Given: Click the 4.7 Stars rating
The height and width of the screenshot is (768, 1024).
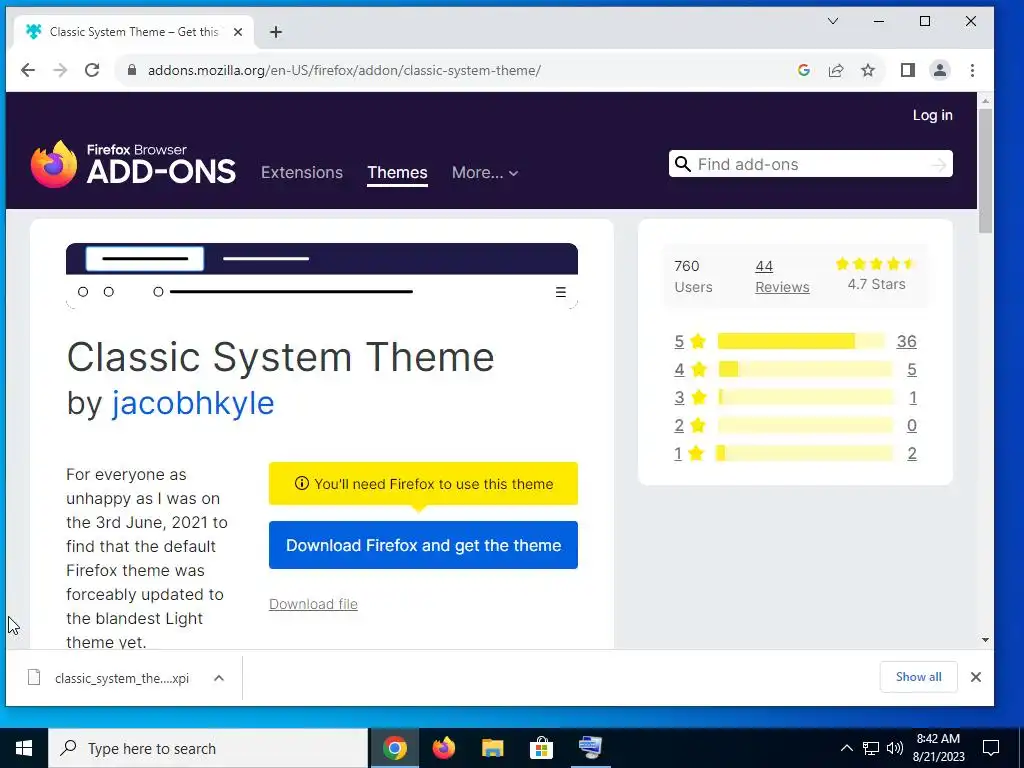Looking at the screenshot, I should click(876, 274).
